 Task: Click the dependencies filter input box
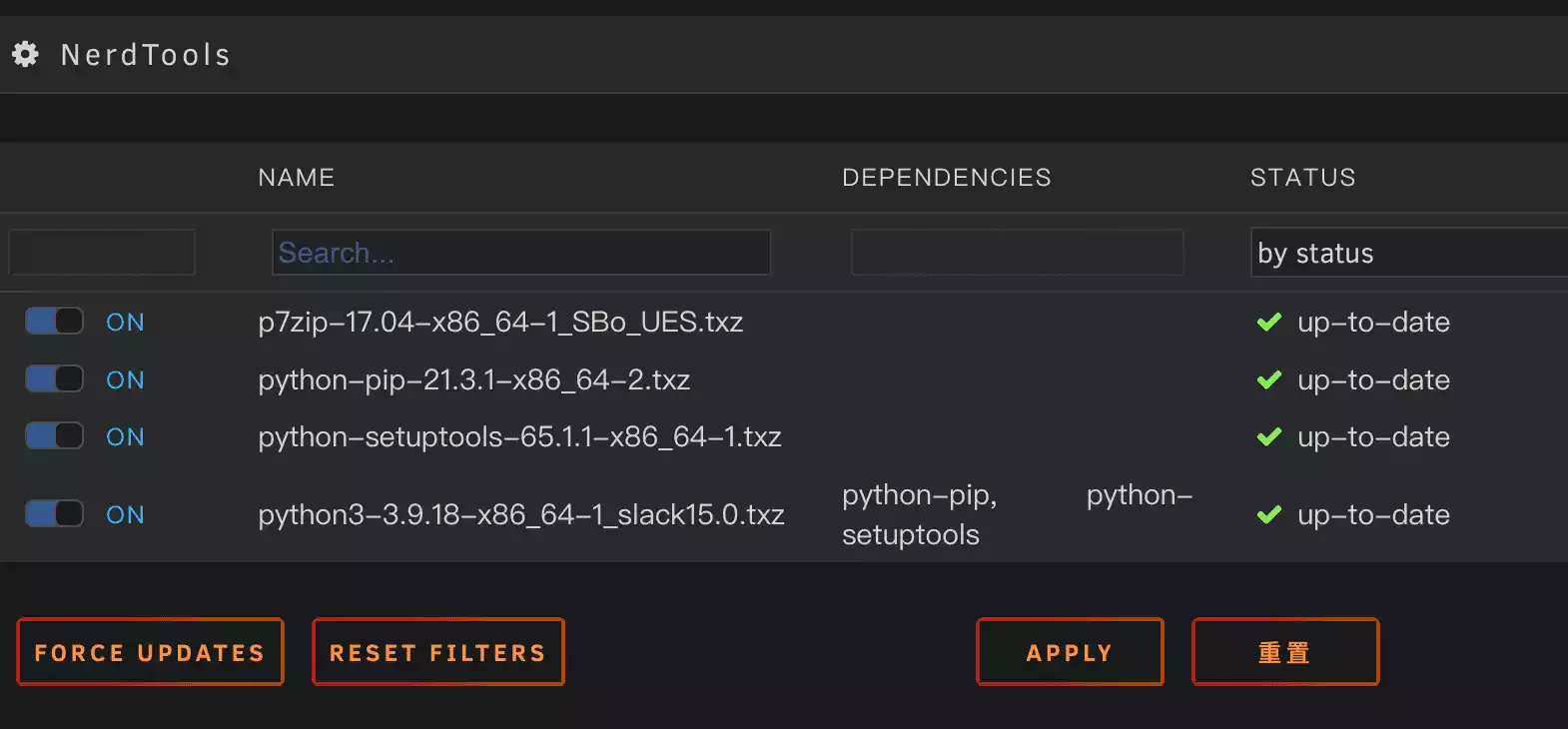[x=1017, y=253]
